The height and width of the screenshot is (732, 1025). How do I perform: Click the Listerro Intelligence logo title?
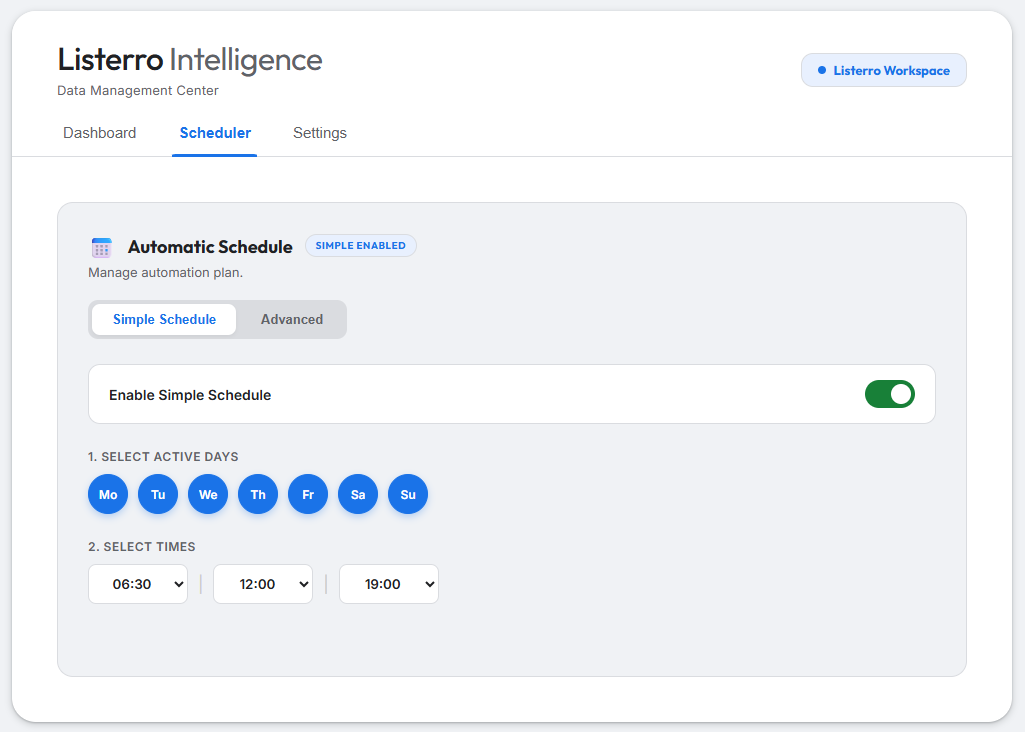tap(190, 60)
